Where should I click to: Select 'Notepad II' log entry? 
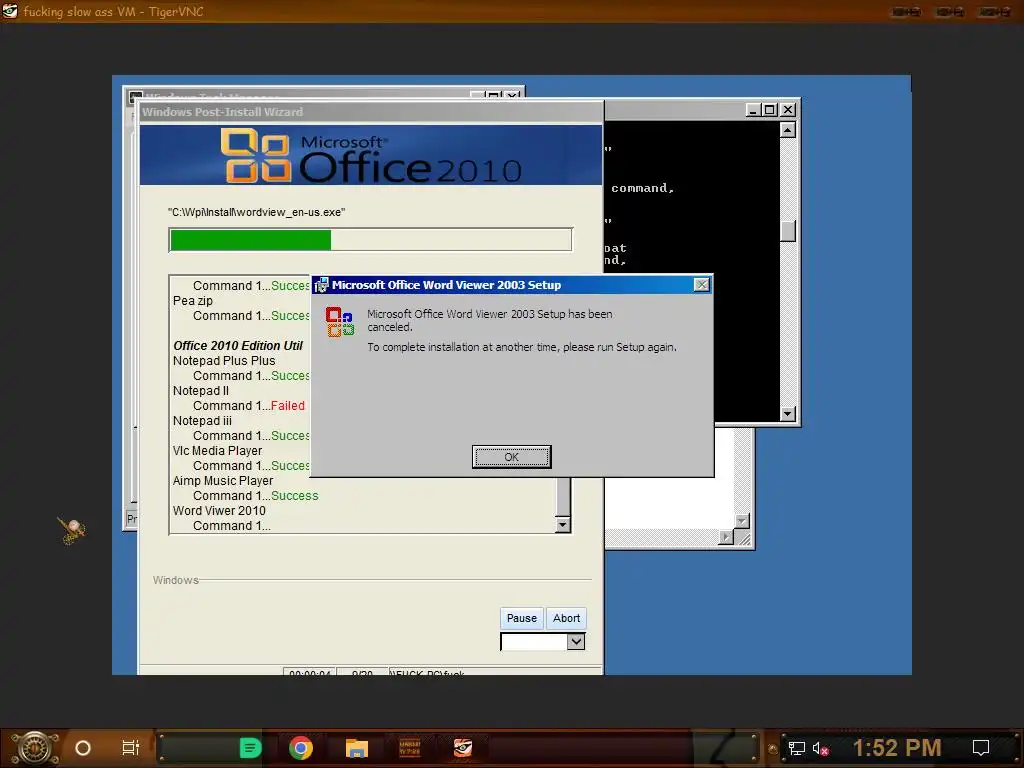pyautogui.click(x=200, y=391)
